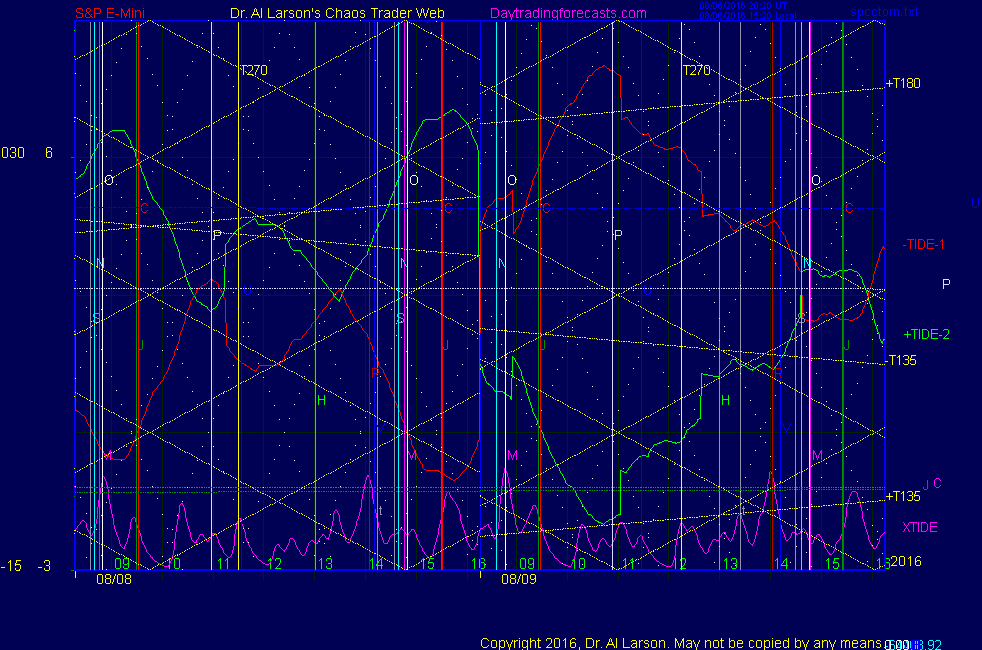982x650 pixels.
Task: Click the +T135 line label
Action: (904, 496)
